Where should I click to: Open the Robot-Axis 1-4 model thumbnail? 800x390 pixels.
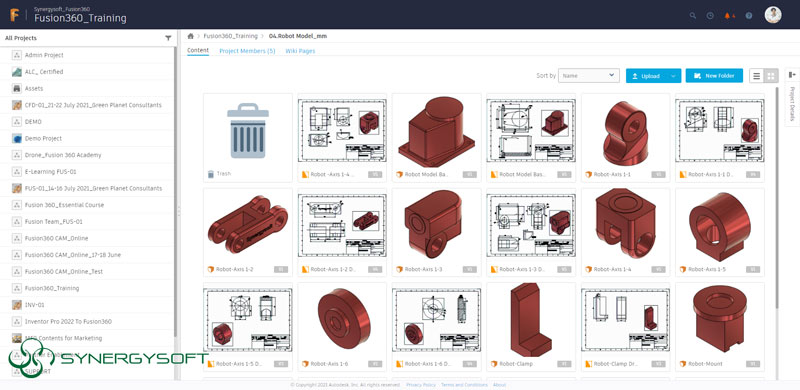(626, 225)
